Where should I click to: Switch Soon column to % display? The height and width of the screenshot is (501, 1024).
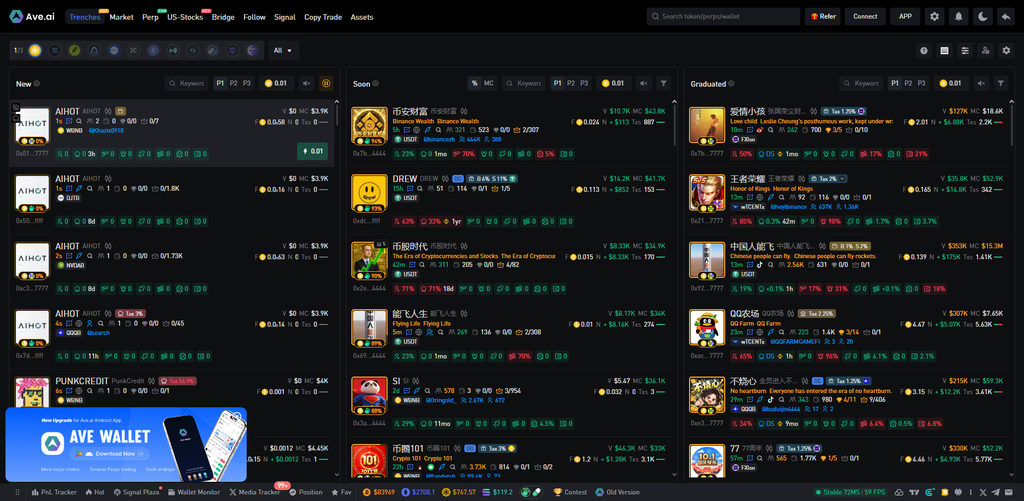tap(474, 84)
